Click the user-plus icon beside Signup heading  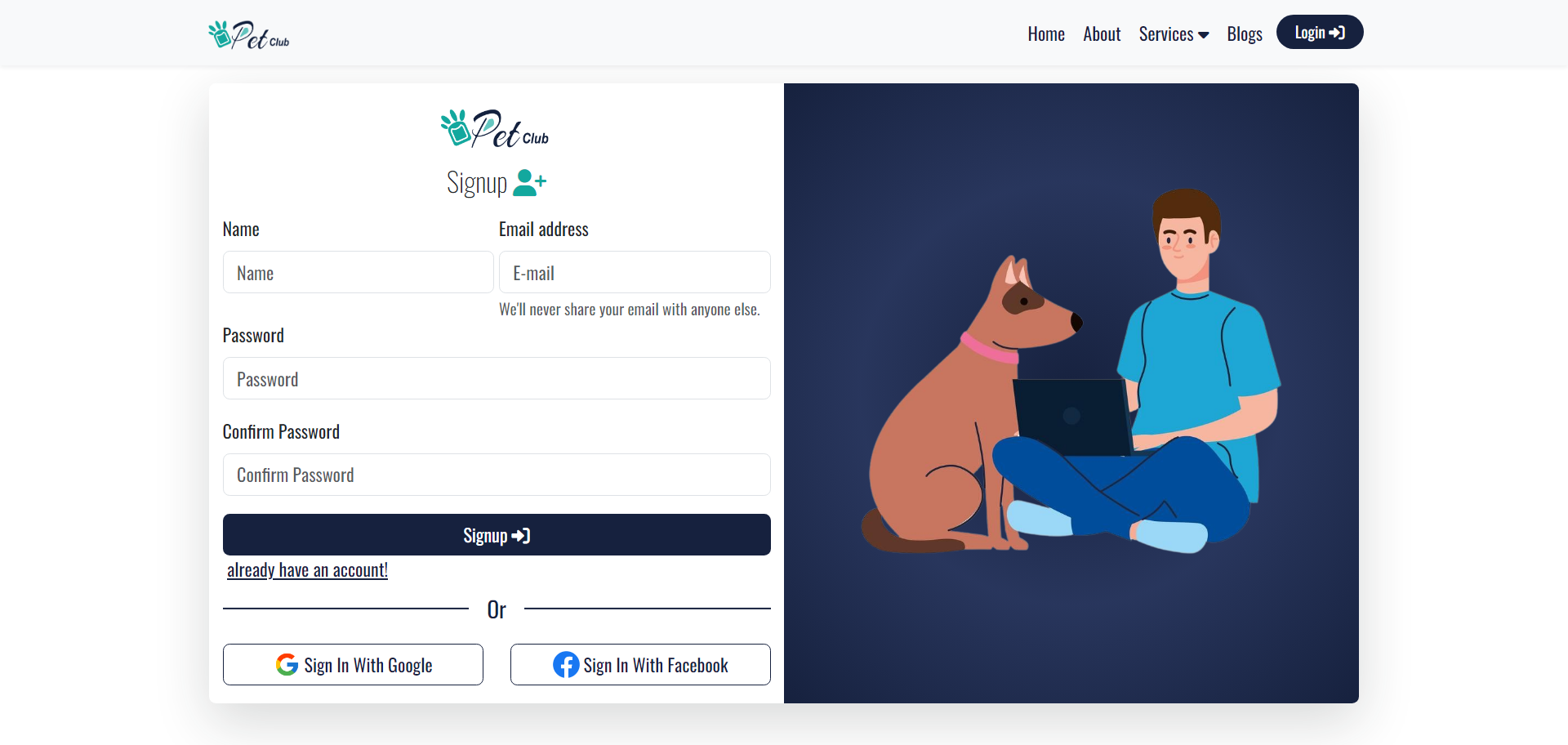529,183
